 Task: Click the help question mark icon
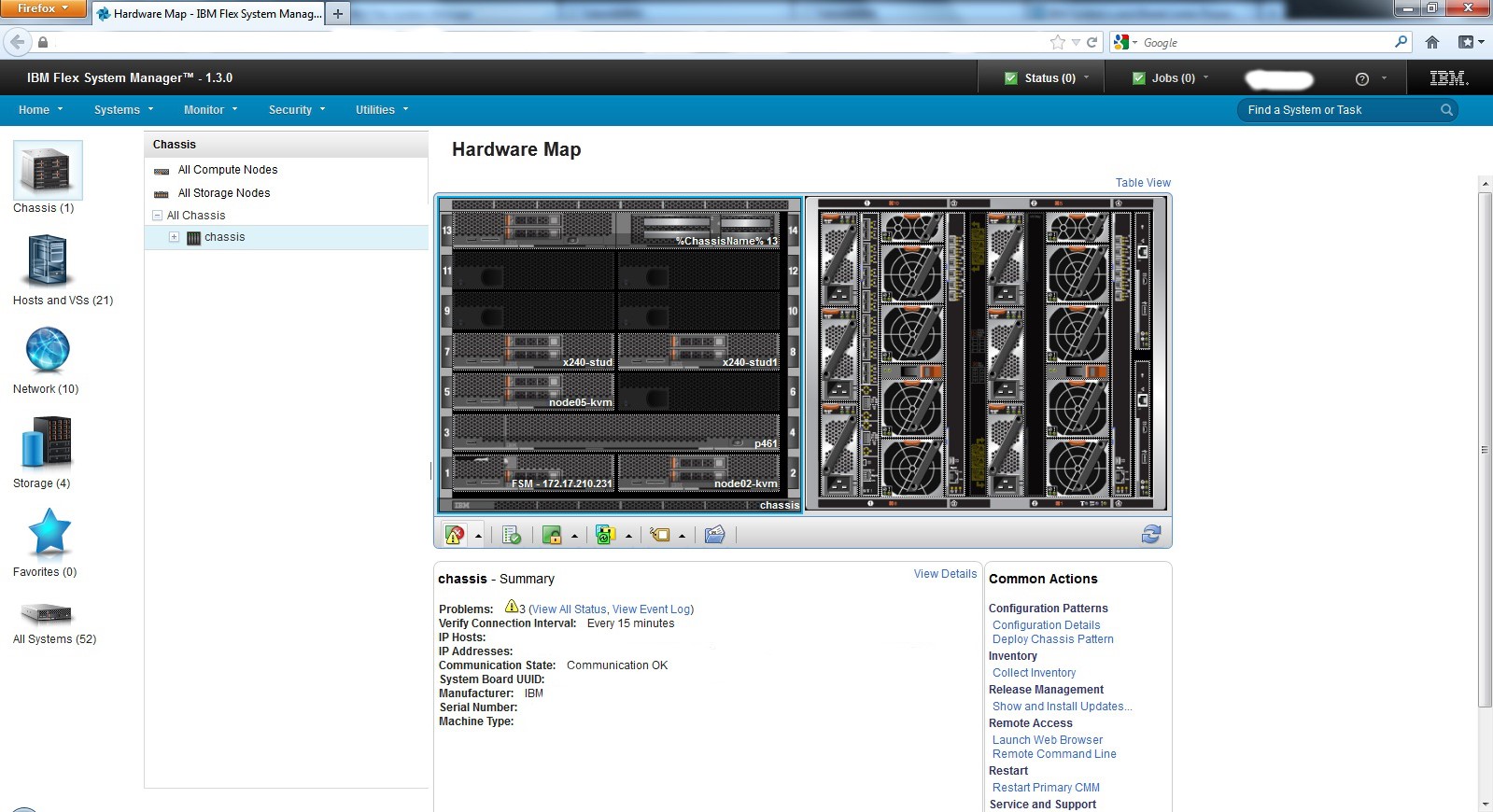click(x=1361, y=79)
